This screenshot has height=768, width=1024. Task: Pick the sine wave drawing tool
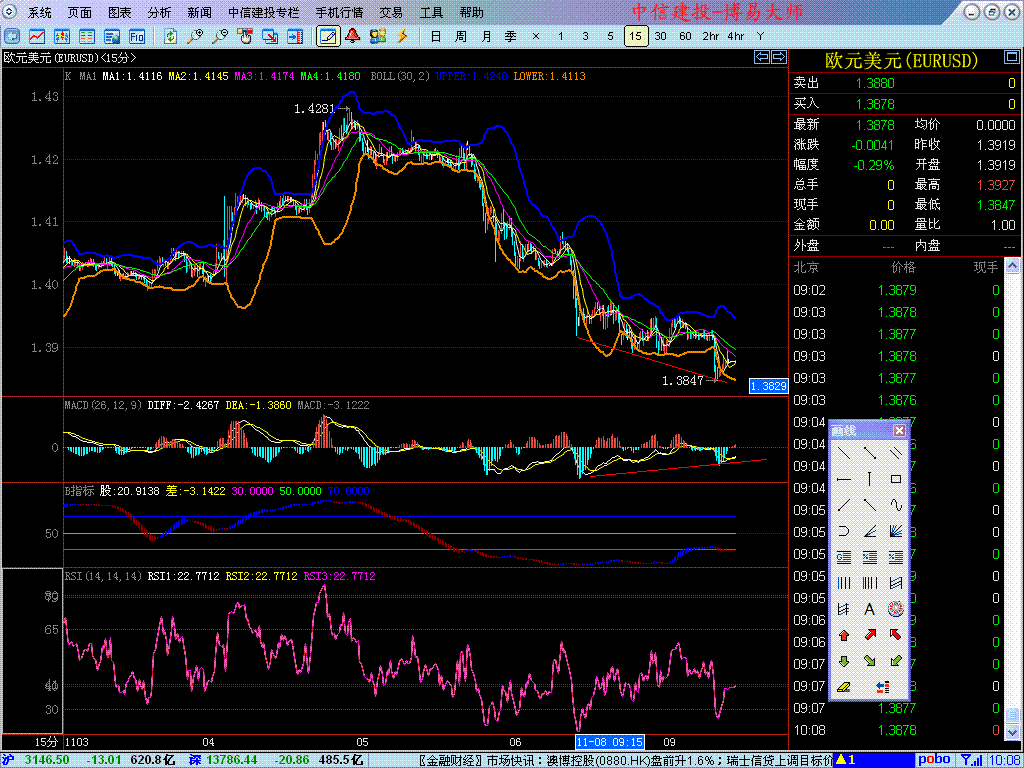pos(895,505)
